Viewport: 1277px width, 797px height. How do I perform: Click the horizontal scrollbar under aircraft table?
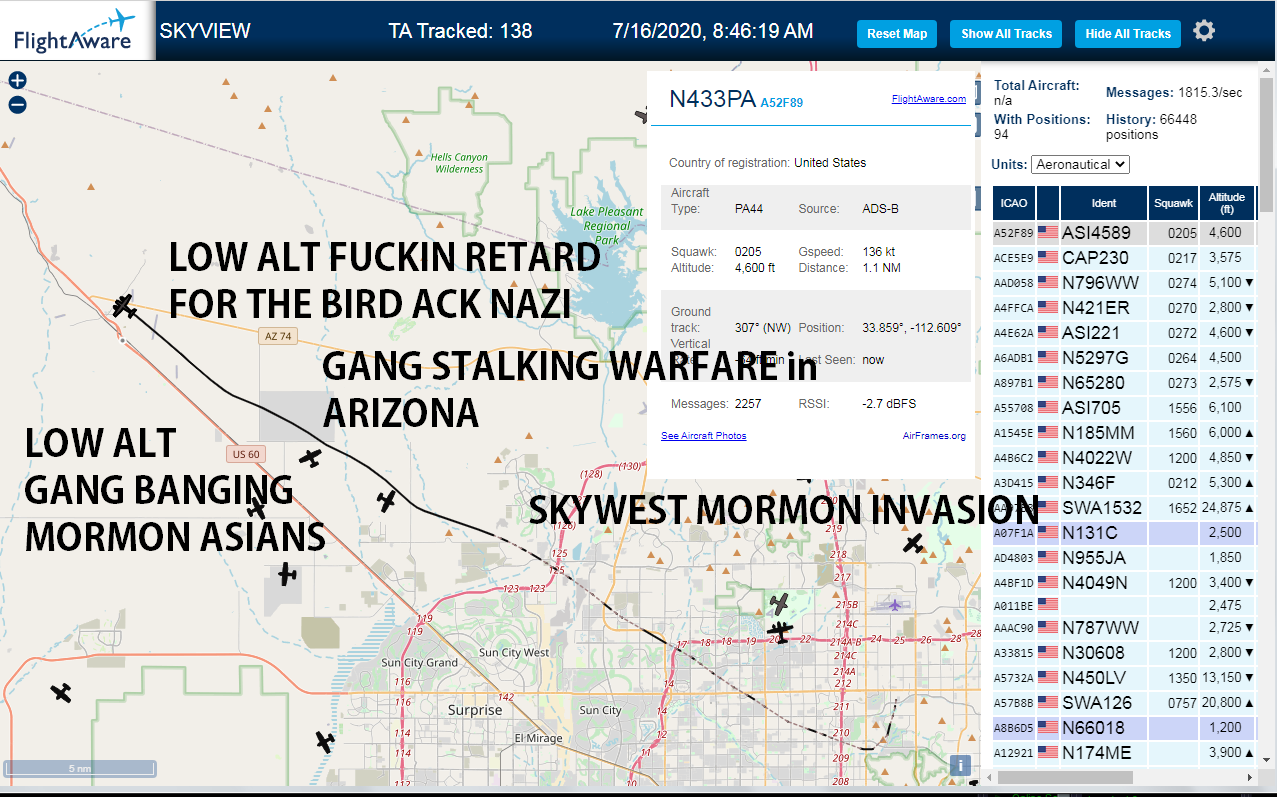click(x=1063, y=777)
